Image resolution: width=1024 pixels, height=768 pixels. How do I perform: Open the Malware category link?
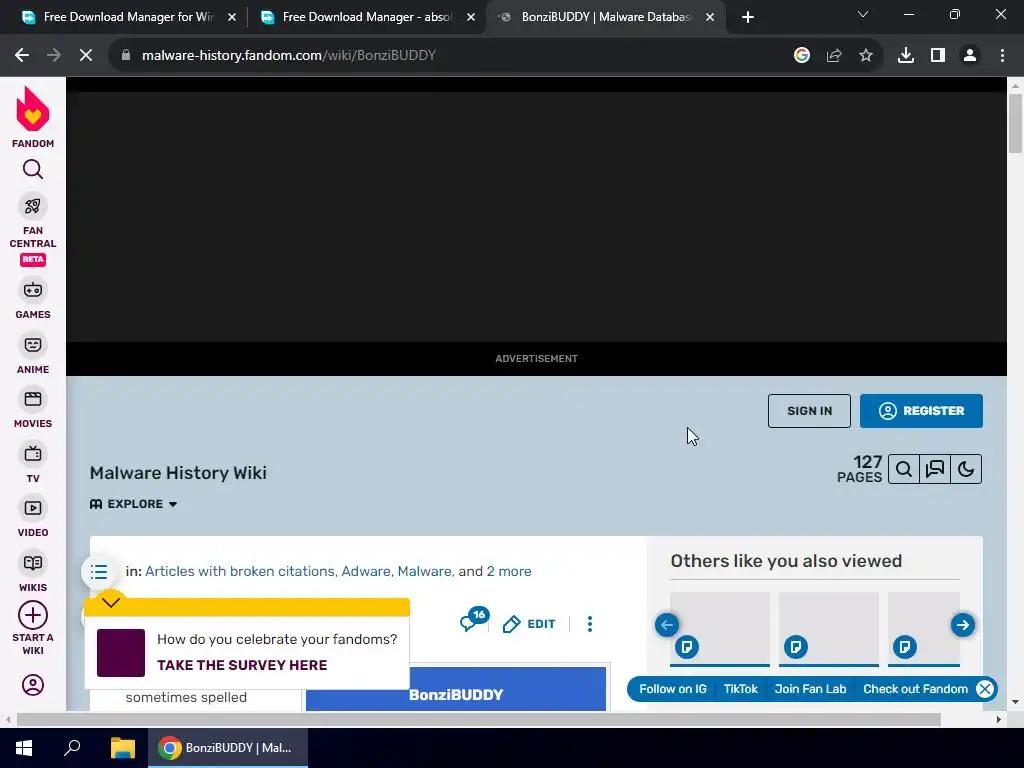click(424, 571)
